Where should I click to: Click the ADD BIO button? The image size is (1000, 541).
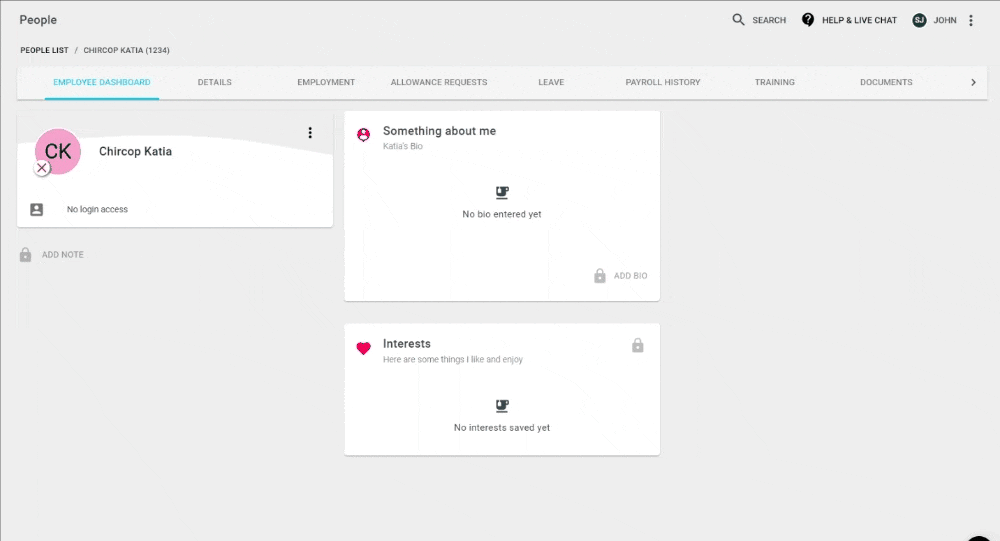[x=630, y=276]
